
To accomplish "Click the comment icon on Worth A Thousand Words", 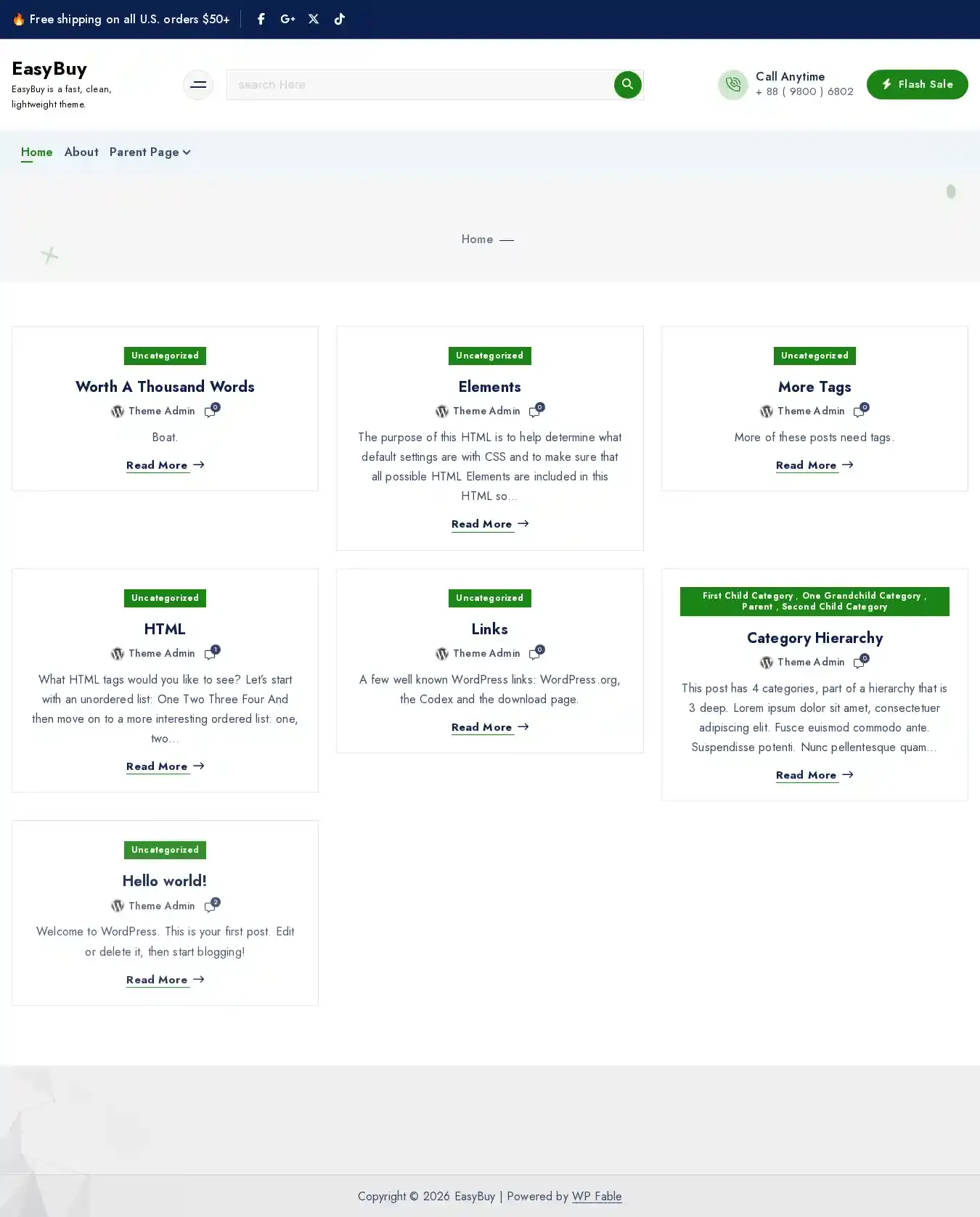I will pyautogui.click(x=211, y=411).
